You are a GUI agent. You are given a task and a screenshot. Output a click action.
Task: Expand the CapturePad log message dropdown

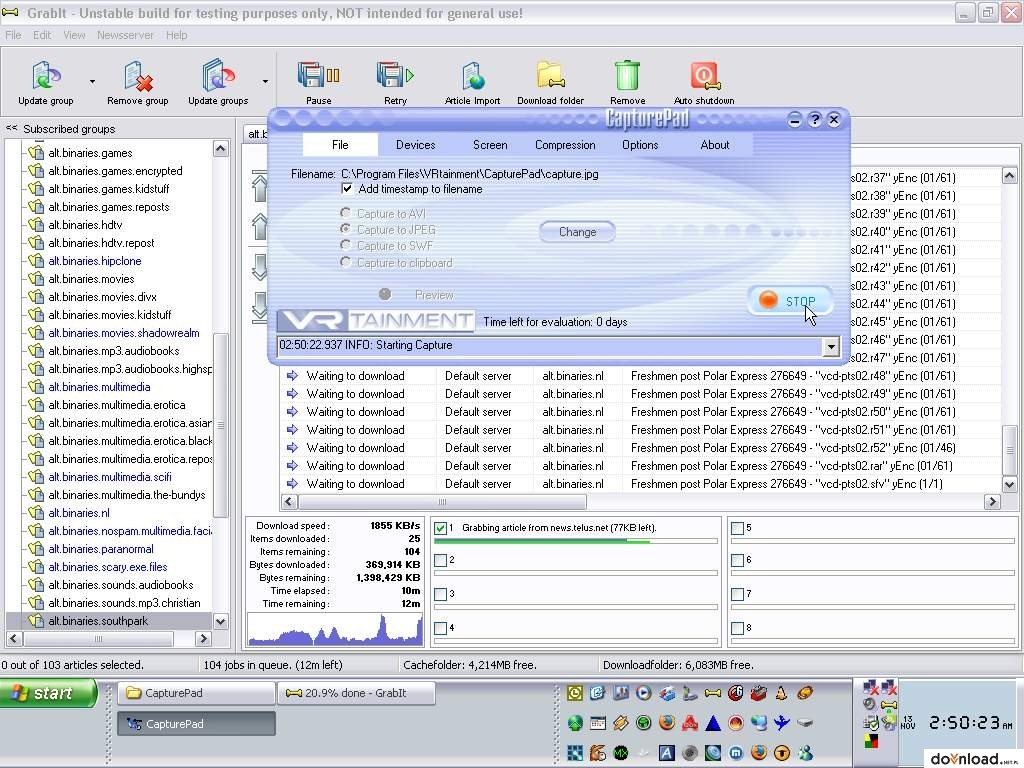[x=831, y=347]
